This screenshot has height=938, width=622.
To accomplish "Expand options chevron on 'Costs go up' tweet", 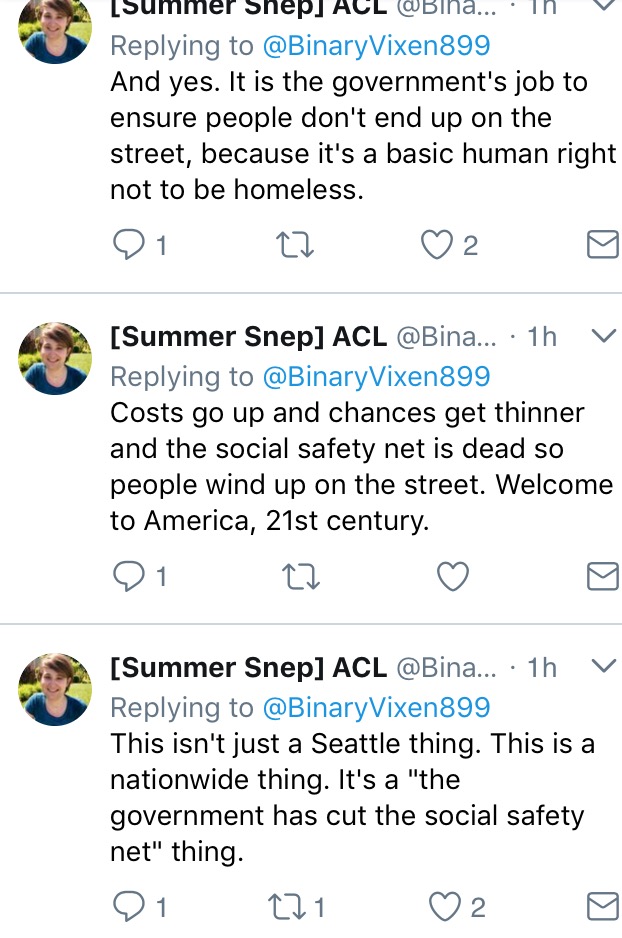I will (603, 336).
